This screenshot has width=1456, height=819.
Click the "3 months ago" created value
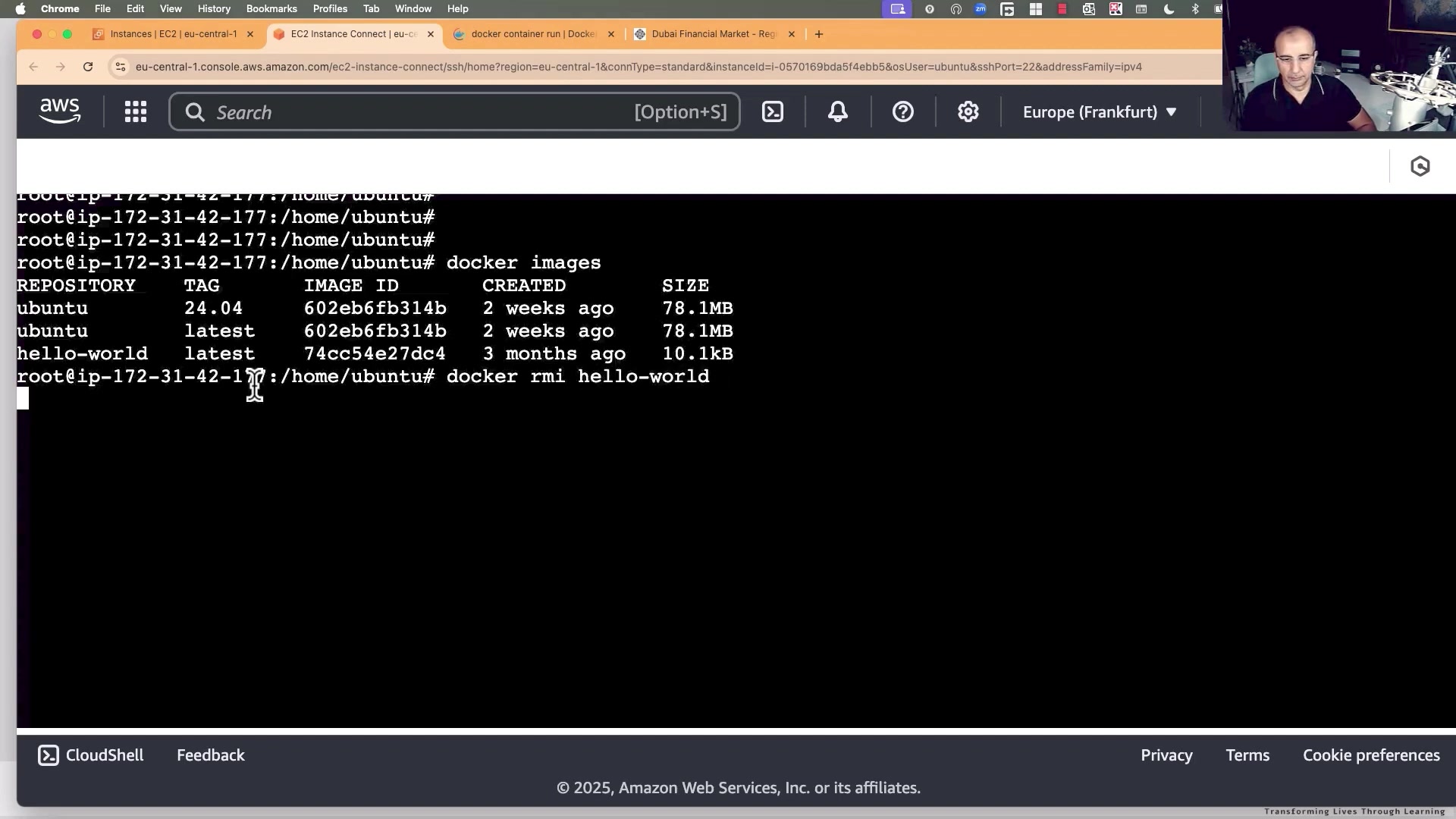click(x=554, y=354)
